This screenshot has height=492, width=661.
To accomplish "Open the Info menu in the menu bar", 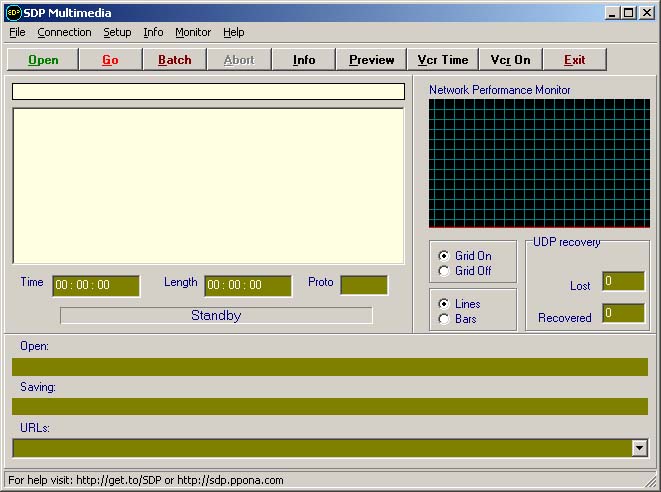I will [153, 32].
